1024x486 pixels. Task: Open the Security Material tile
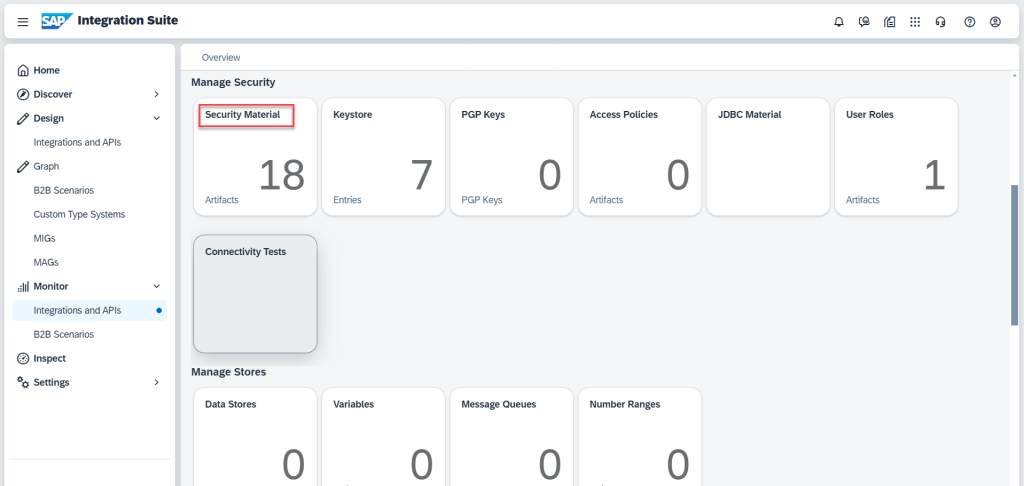[254, 156]
